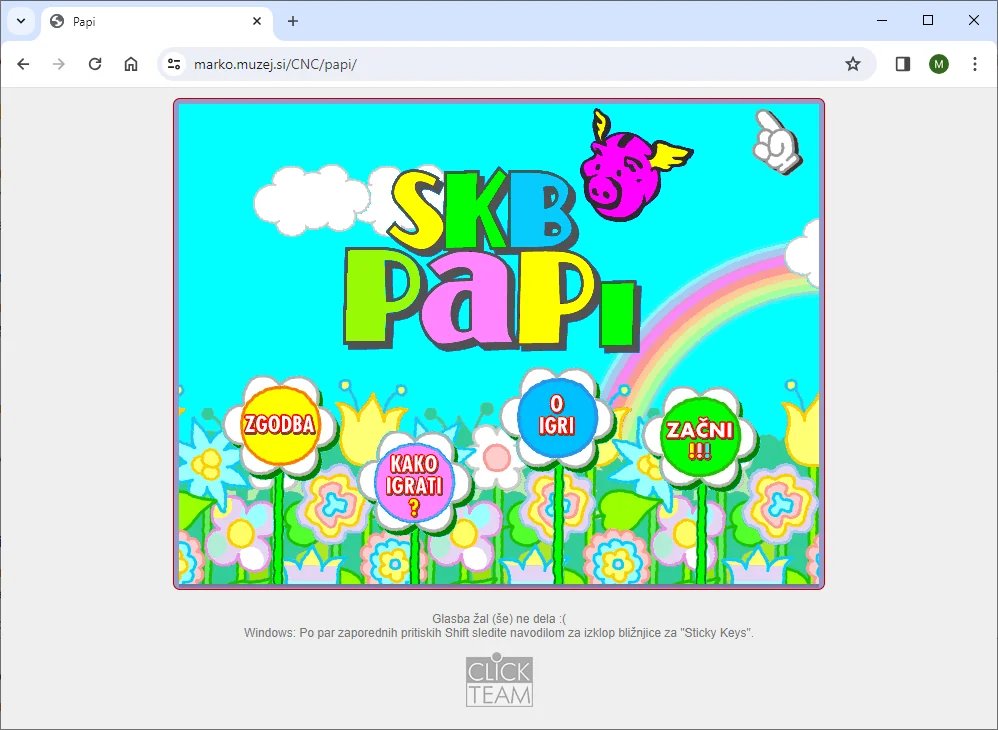Maximize the browser window
Viewport: 998px width, 730px height.
(928, 20)
